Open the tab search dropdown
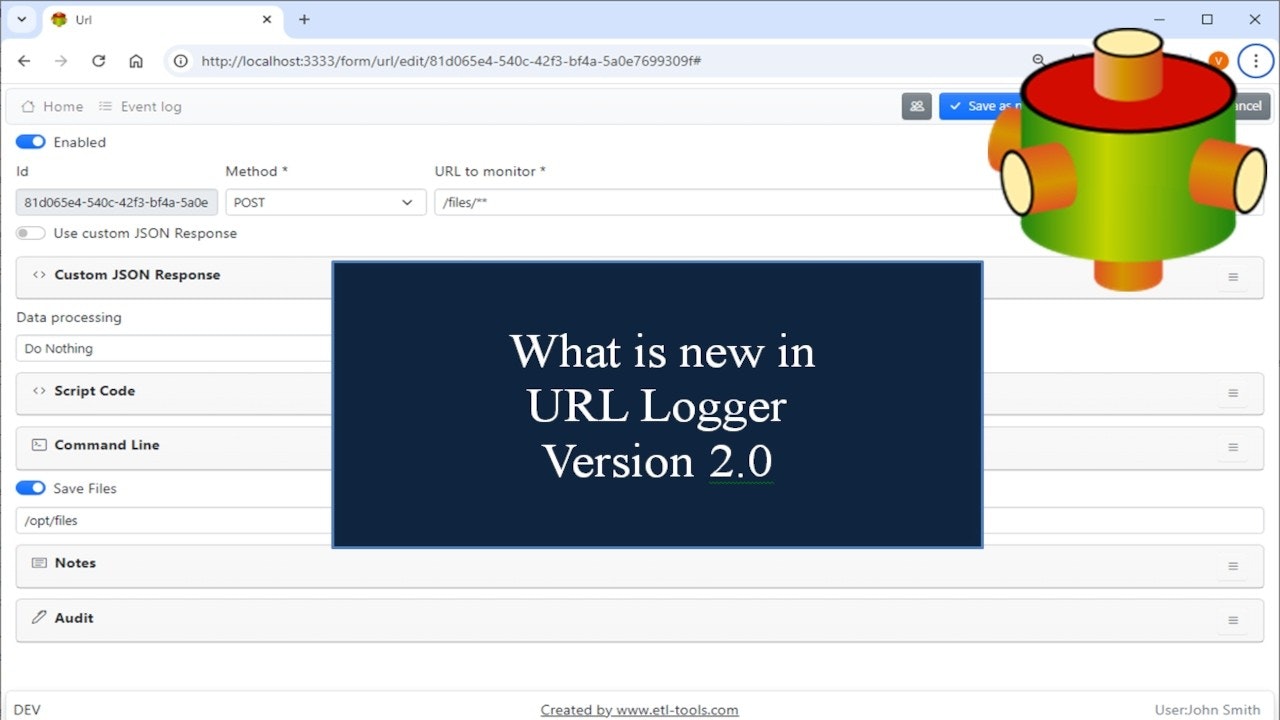The height and width of the screenshot is (720, 1280). 22,19
